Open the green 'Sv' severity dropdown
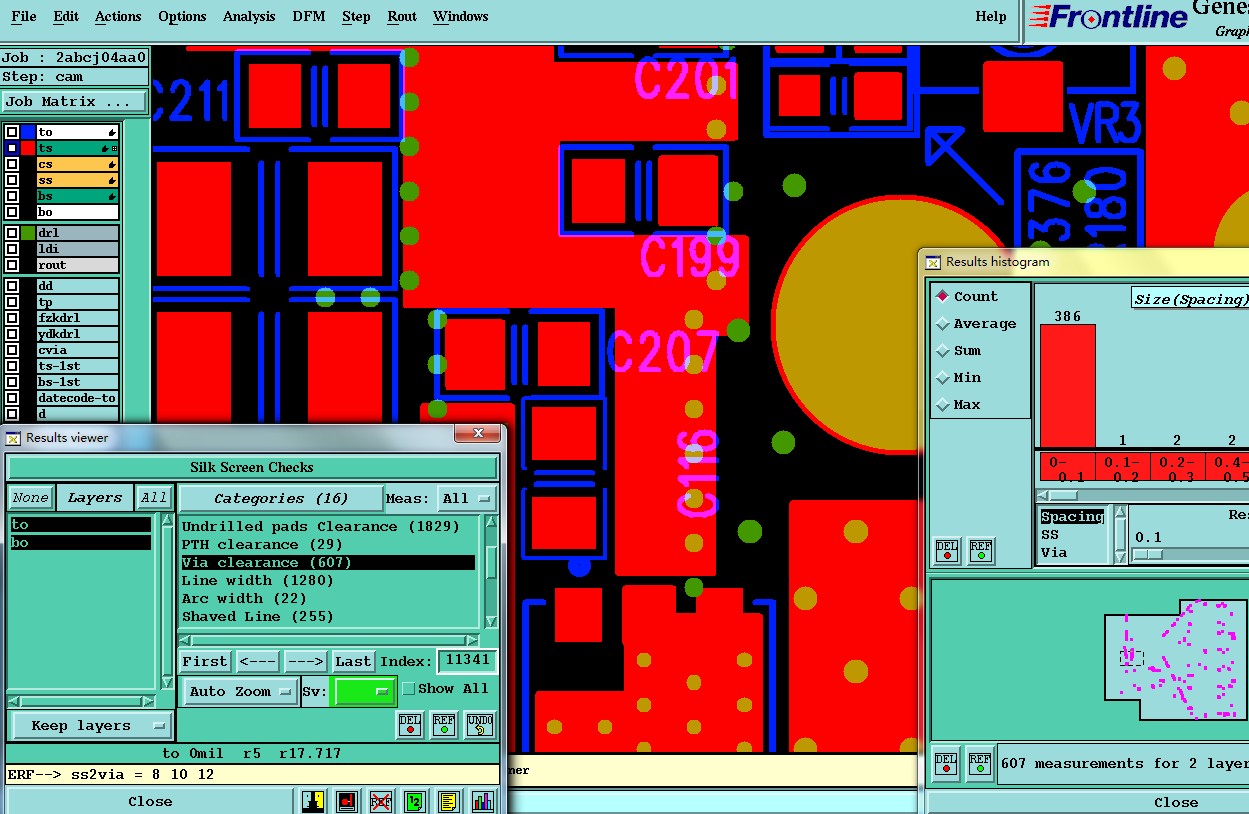This screenshot has height=814, width=1249. [x=365, y=691]
